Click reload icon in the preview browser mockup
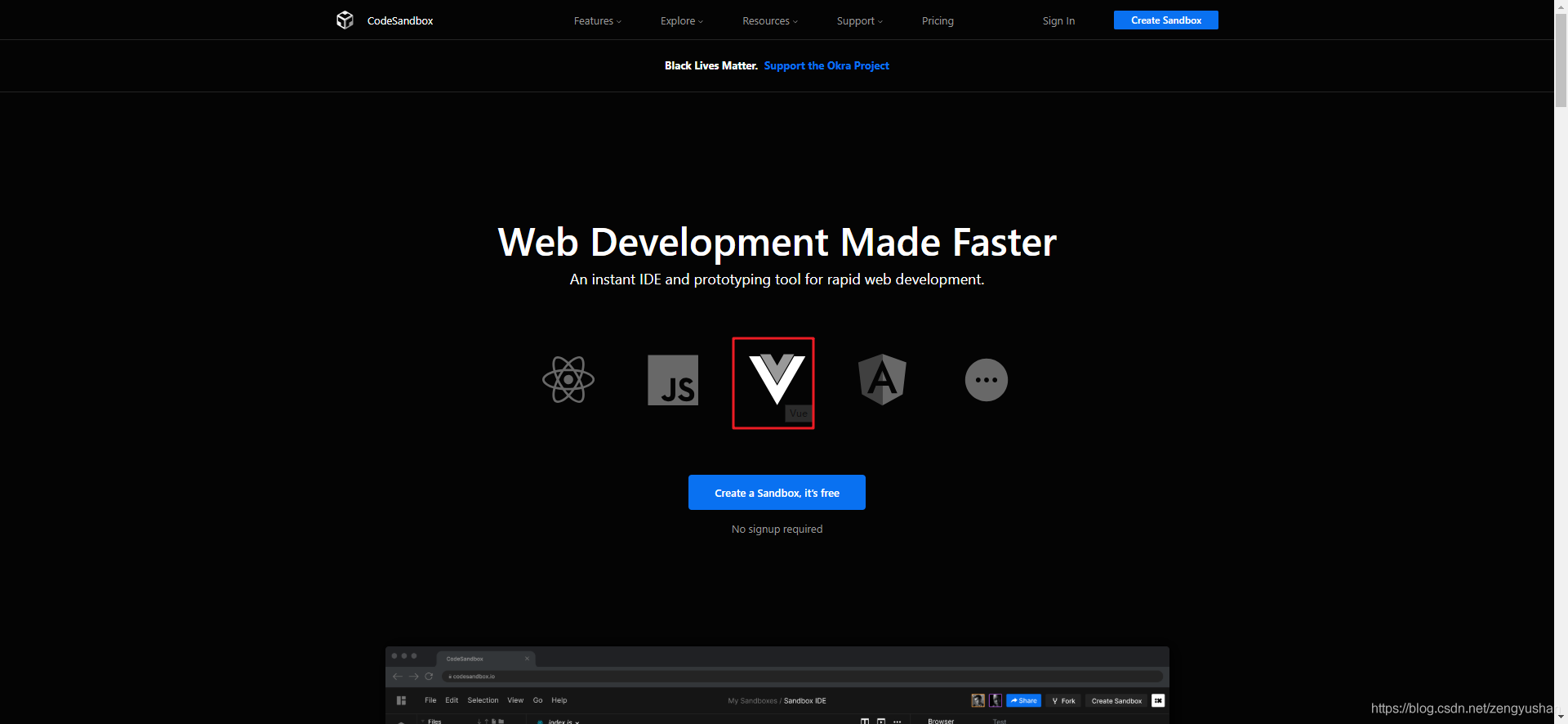The image size is (1568, 724). (x=429, y=677)
